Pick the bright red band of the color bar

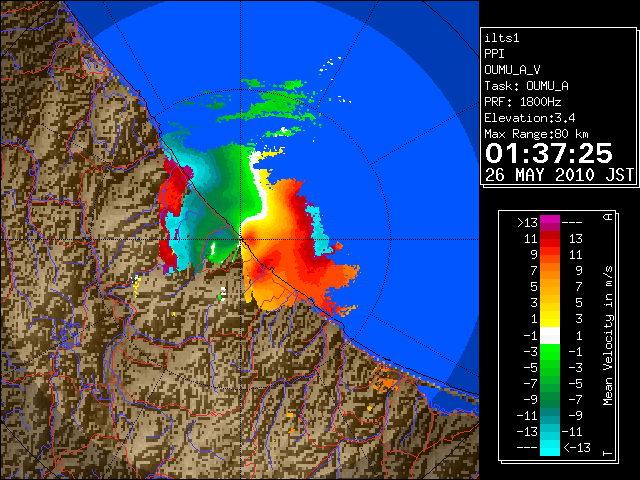[x=550, y=243]
